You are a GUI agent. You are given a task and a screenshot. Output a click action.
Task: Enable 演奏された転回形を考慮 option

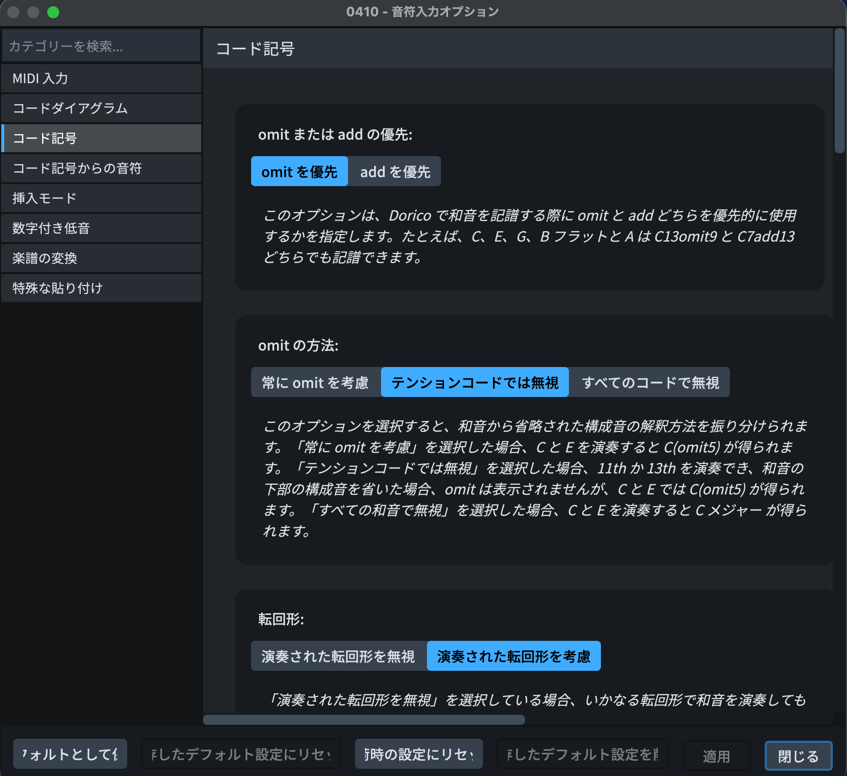(513, 656)
